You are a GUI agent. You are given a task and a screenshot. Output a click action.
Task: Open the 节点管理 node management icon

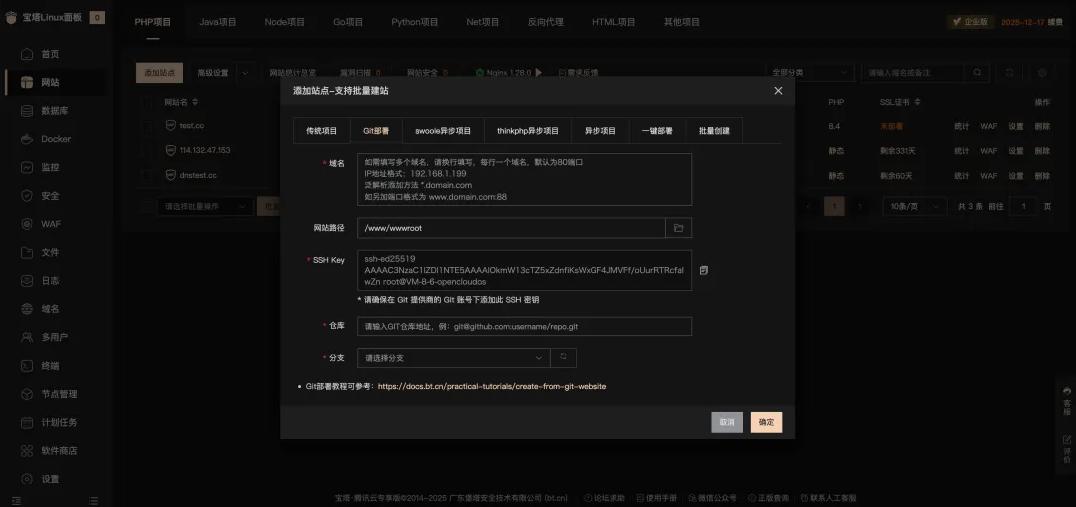(x=27, y=394)
